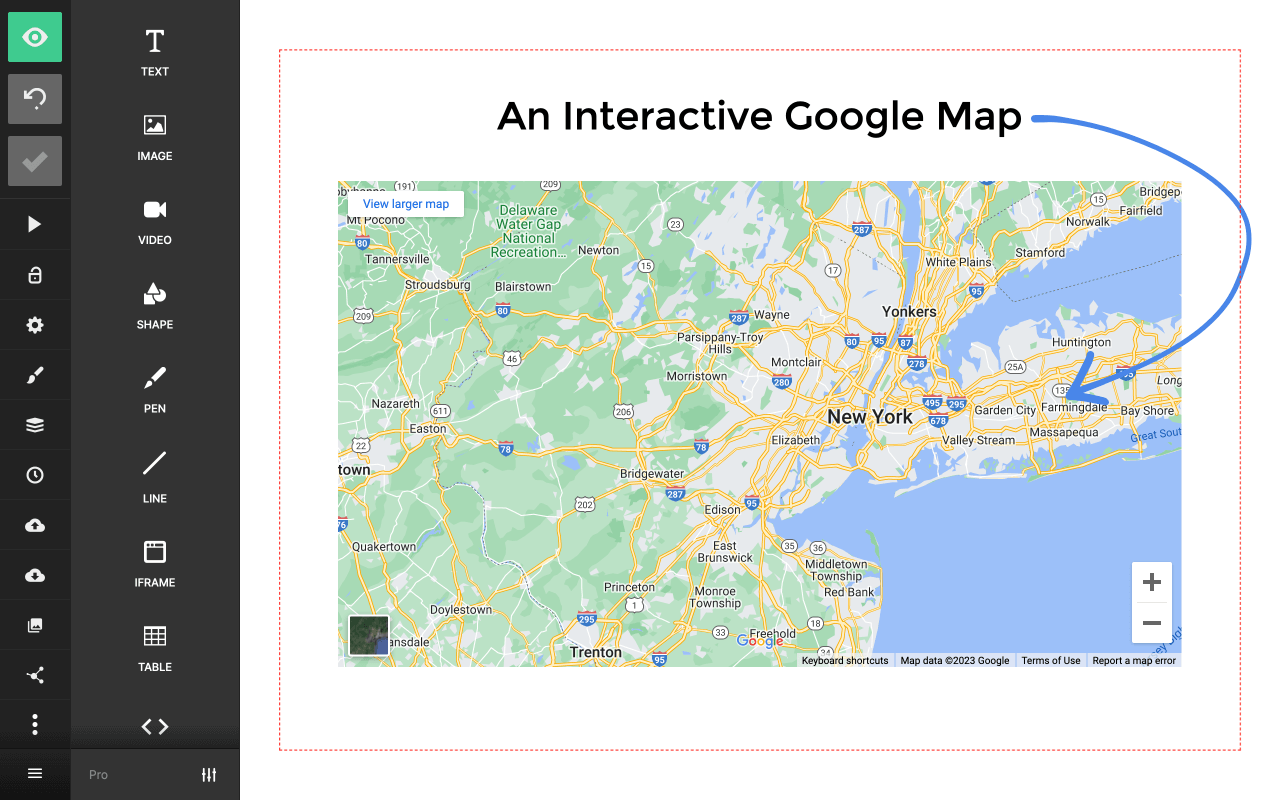Click the Blairstown label on map

coord(523,287)
